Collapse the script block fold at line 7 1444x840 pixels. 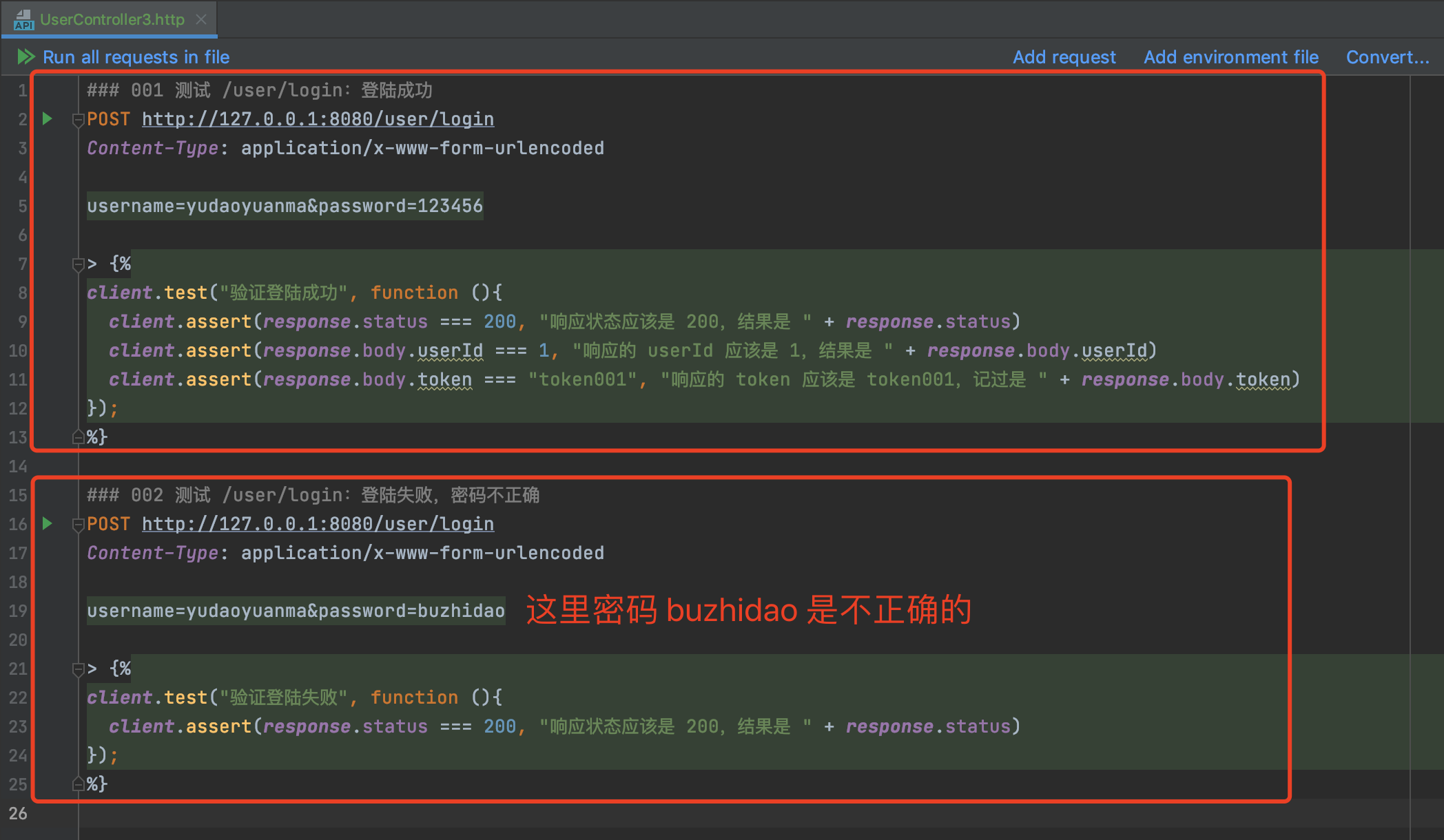coord(78,264)
